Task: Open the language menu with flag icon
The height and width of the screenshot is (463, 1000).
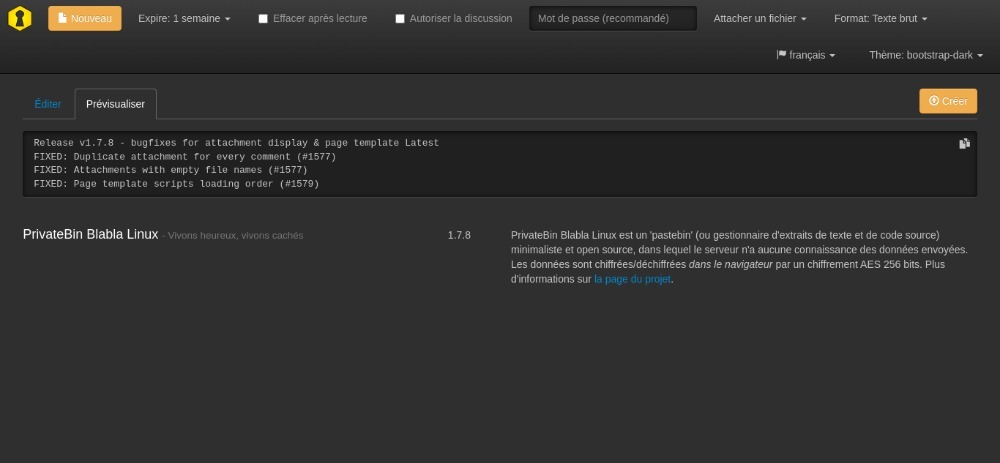Action: tap(806, 55)
